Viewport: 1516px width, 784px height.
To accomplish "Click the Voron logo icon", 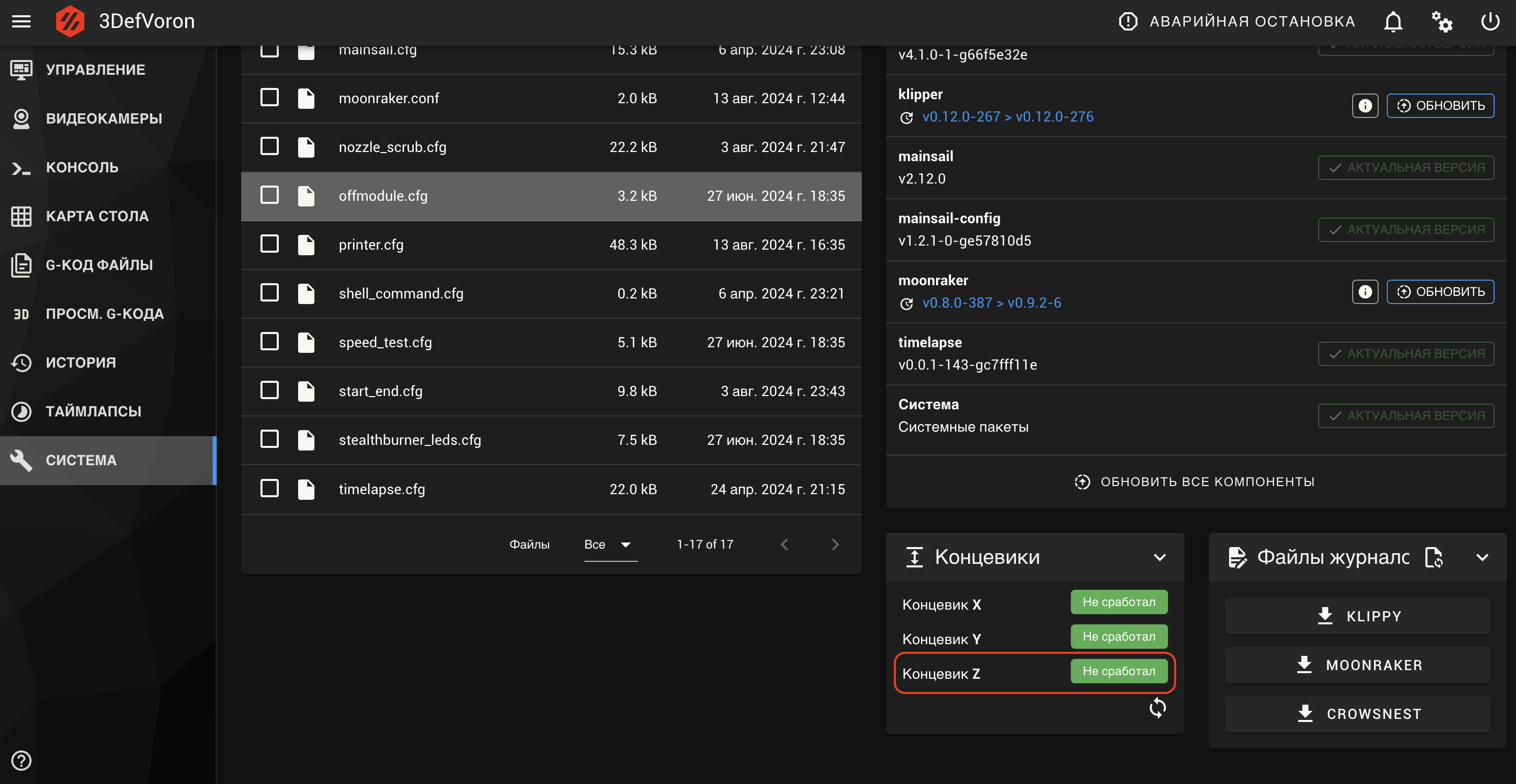I will click(x=70, y=21).
